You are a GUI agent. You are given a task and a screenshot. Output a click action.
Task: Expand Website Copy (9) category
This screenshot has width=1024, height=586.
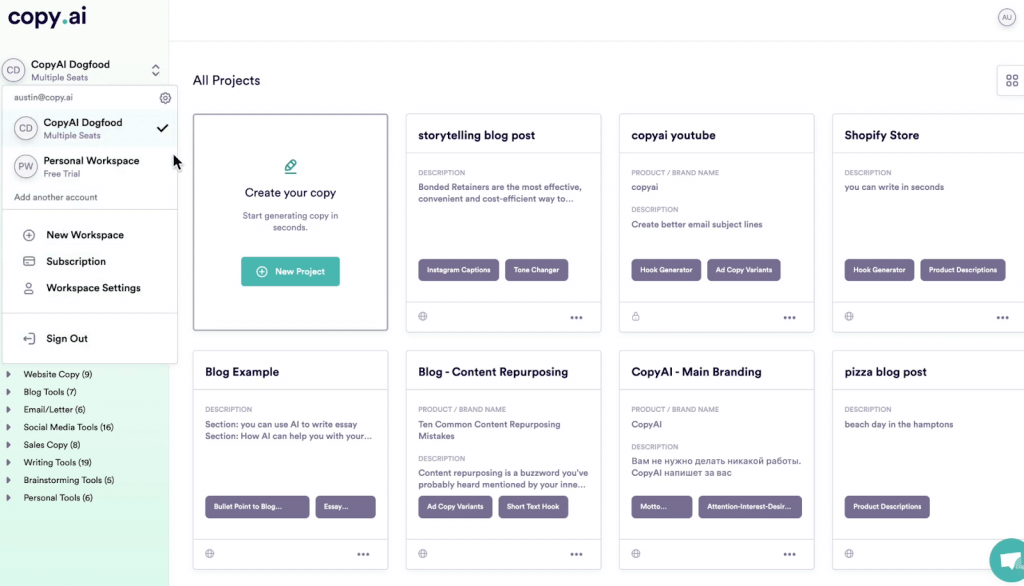[8, 374]
